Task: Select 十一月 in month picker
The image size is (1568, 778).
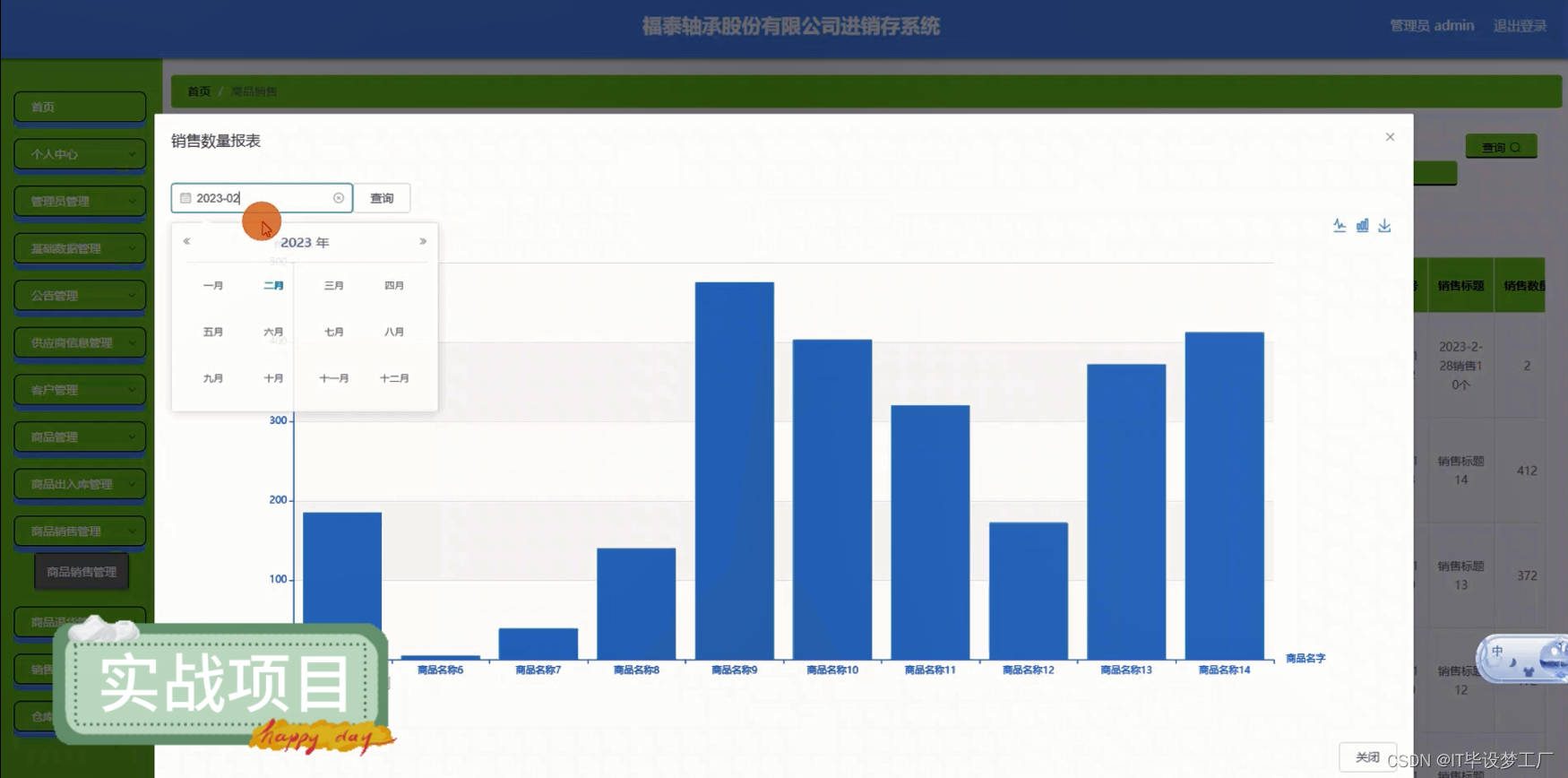Action: [334, 378]
